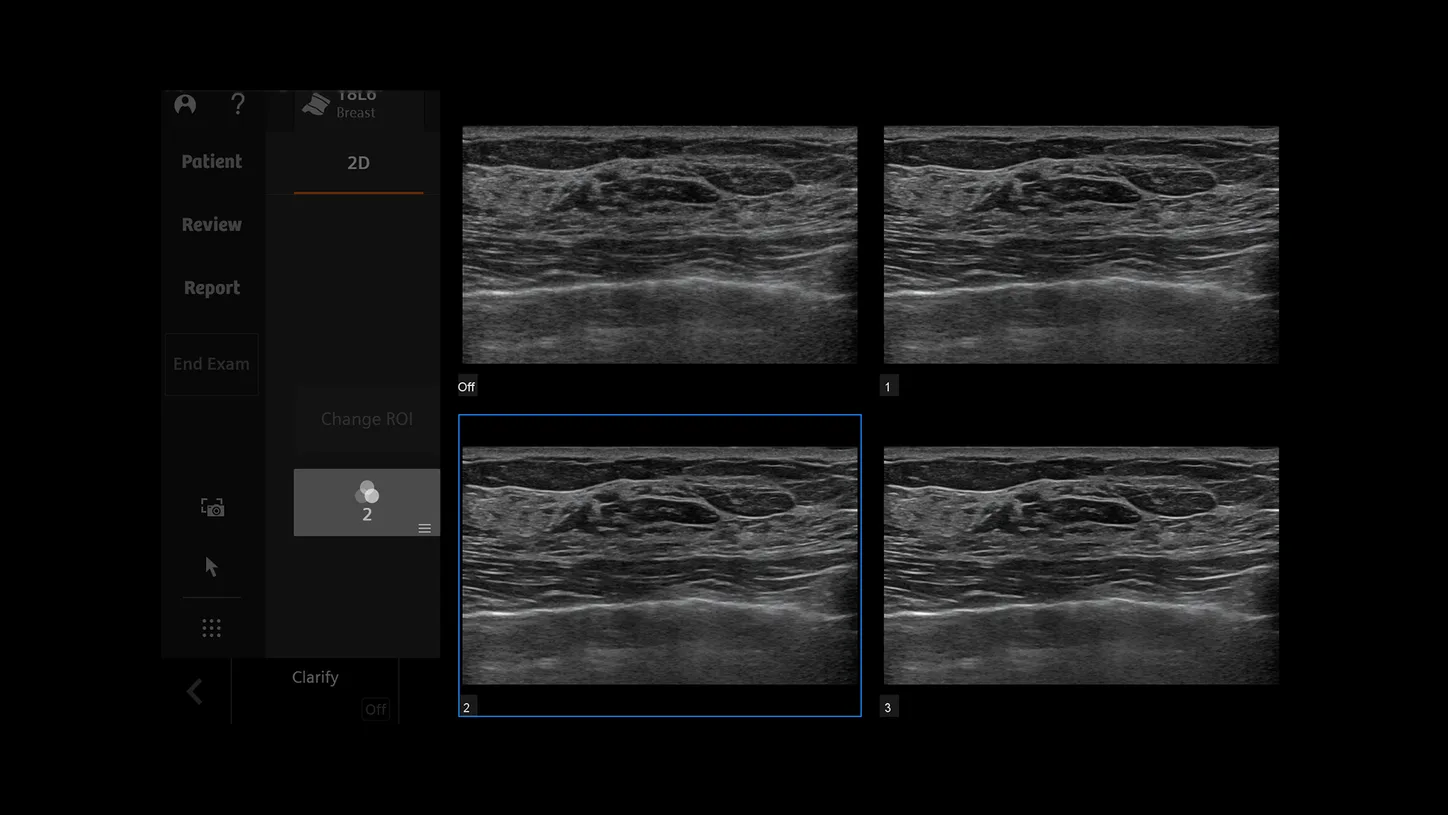Open help via question mark icon
Screen dimensions: 1448x815
[238, 104]
